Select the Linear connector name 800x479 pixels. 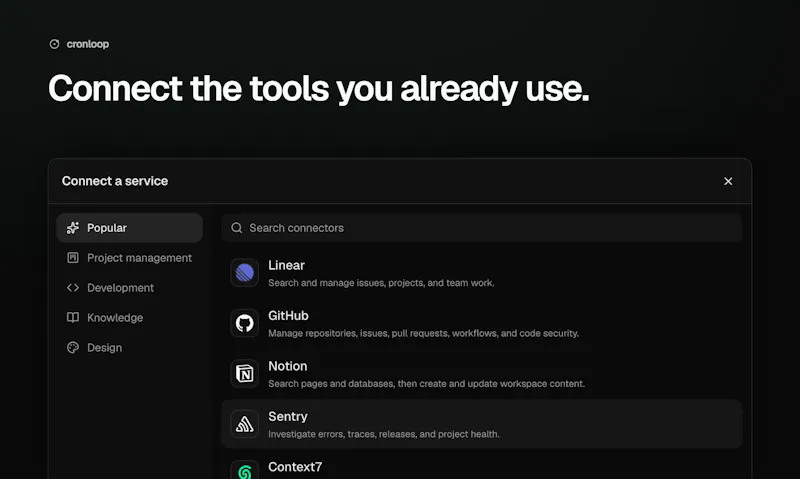point(286,265)
